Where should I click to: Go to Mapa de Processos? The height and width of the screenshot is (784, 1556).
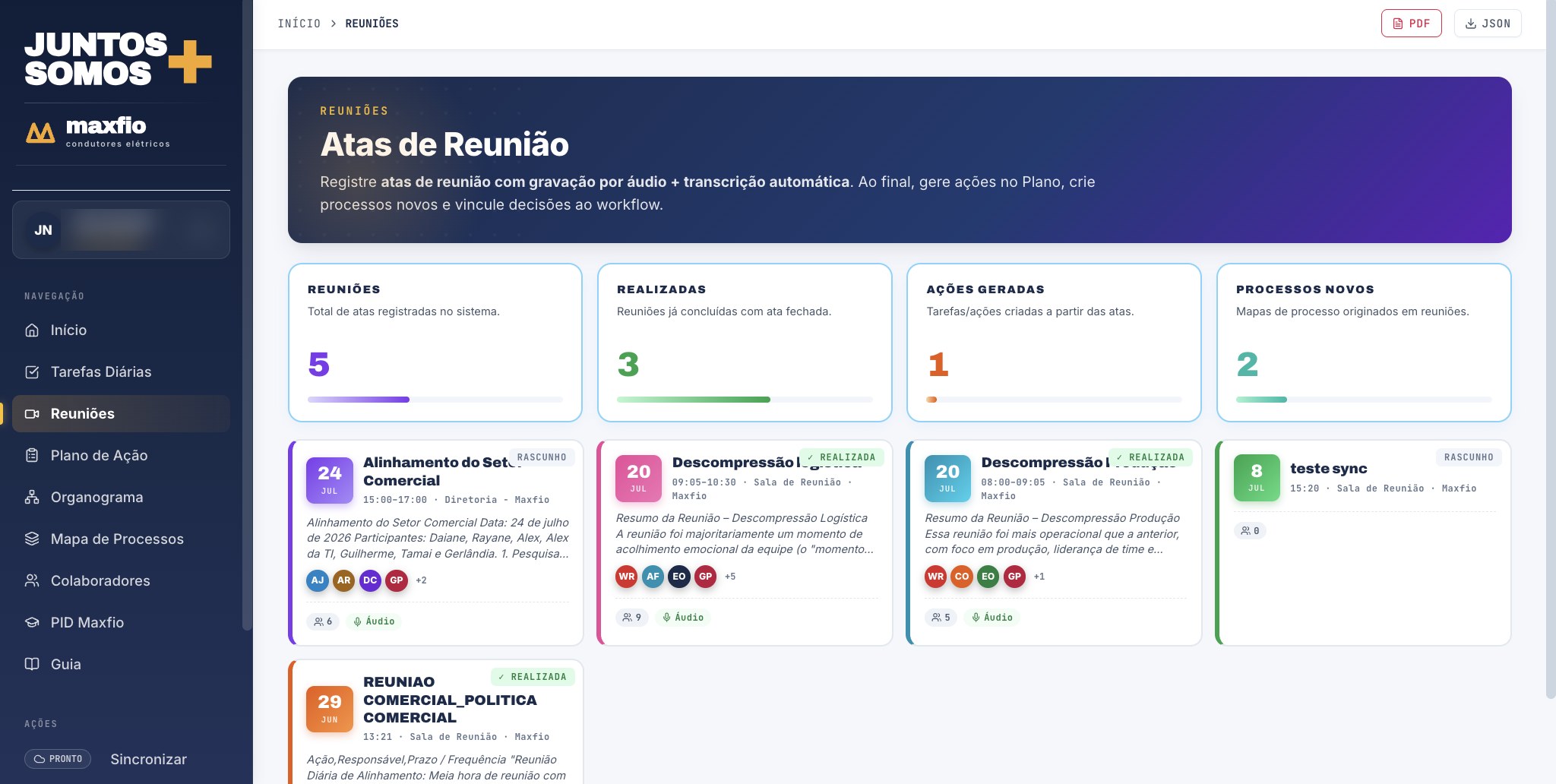tap(121, 539)
